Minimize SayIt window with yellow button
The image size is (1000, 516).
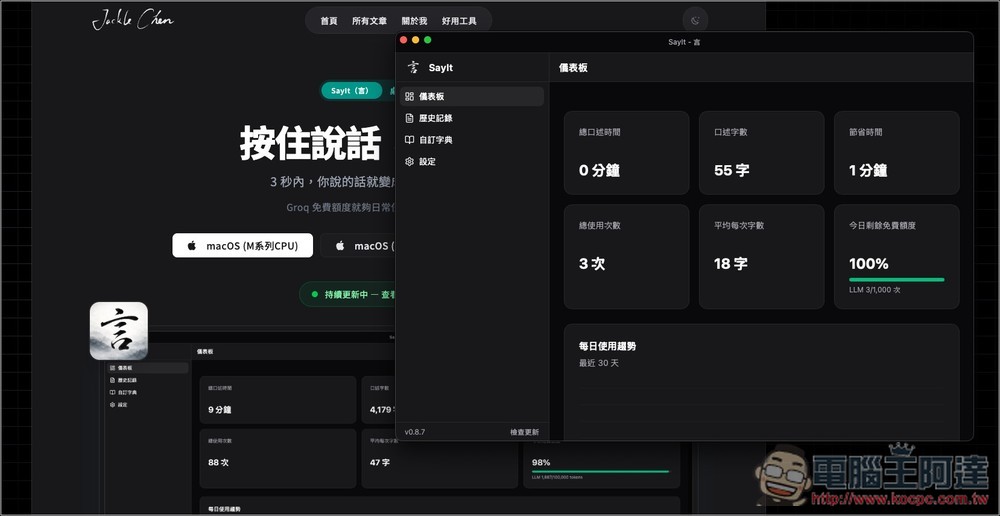click(415, 40)
